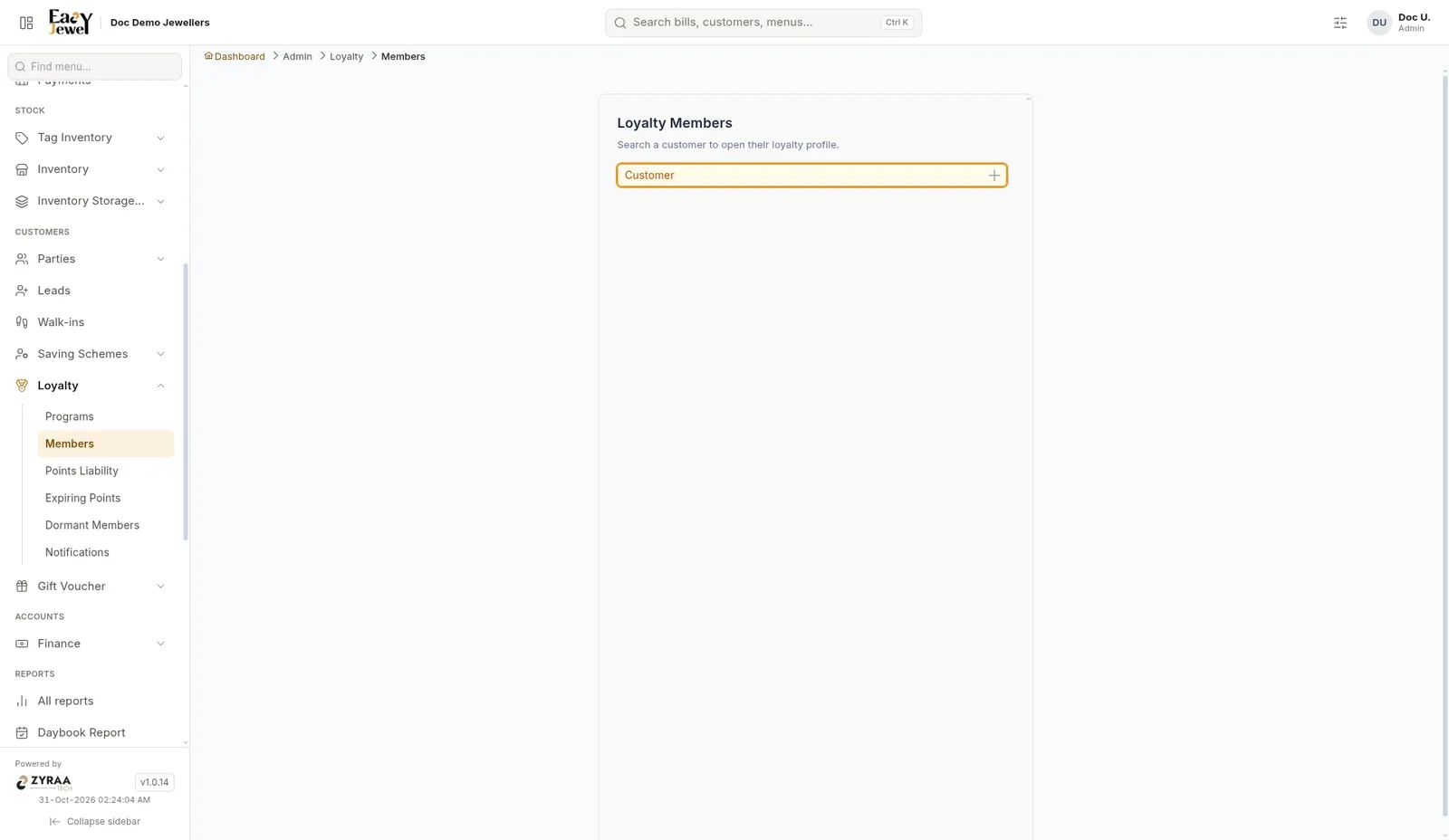Click the Parties people icon
Viewport: 1449px width, 840px height.
[x=22, y=259]
